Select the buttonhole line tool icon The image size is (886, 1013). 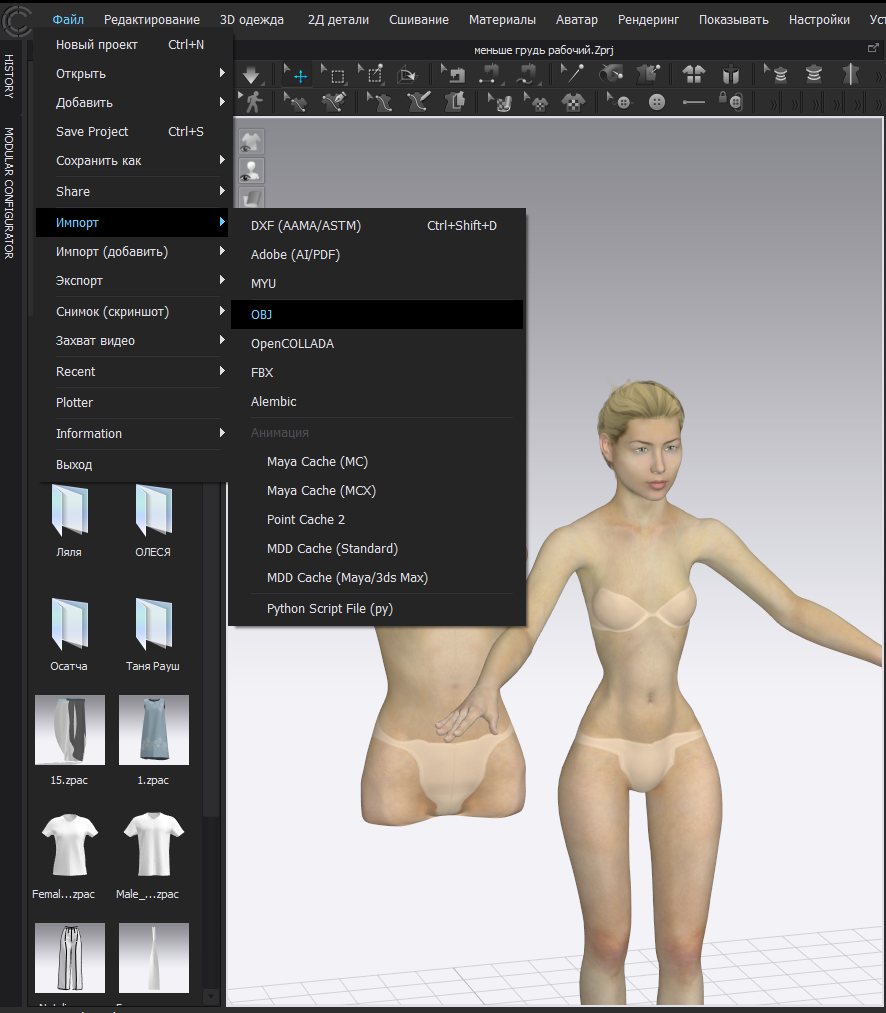coord(693,102)
